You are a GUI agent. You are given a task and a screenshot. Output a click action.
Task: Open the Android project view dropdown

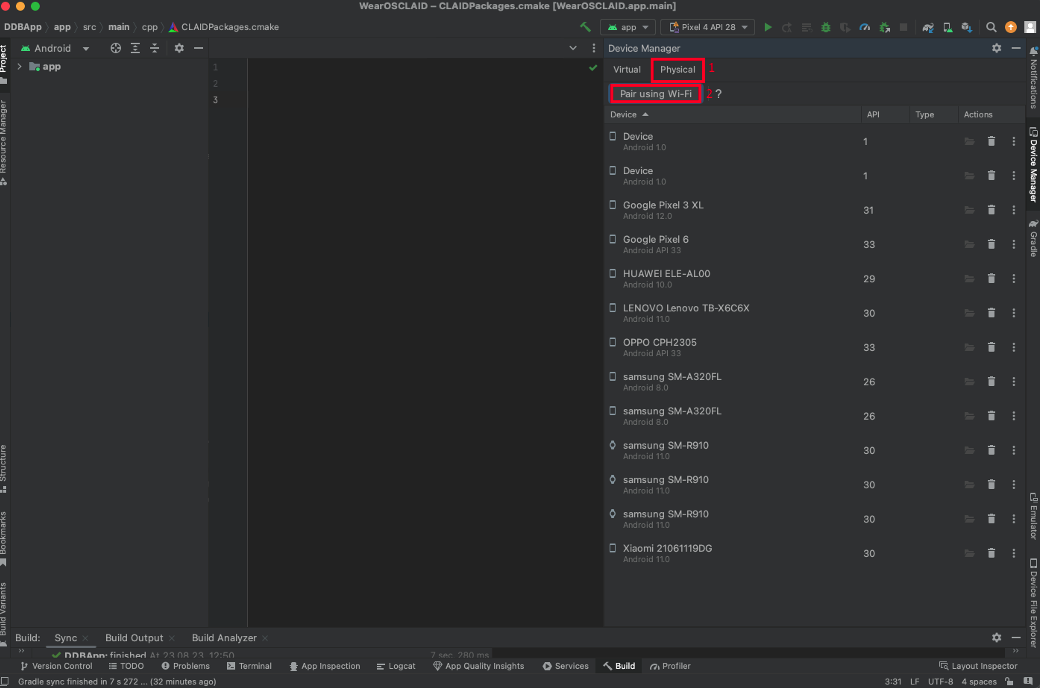55,48
